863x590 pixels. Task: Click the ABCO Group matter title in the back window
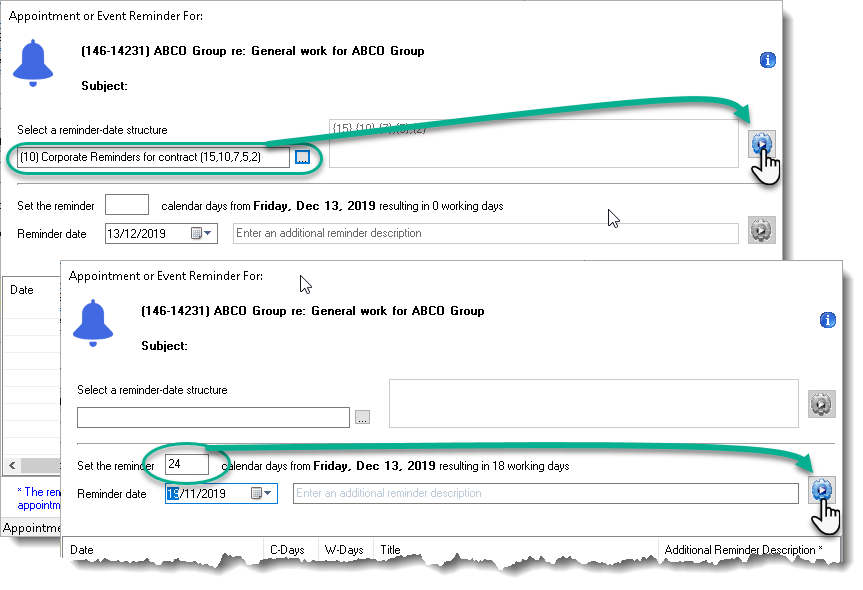click(x=253, y=51)
